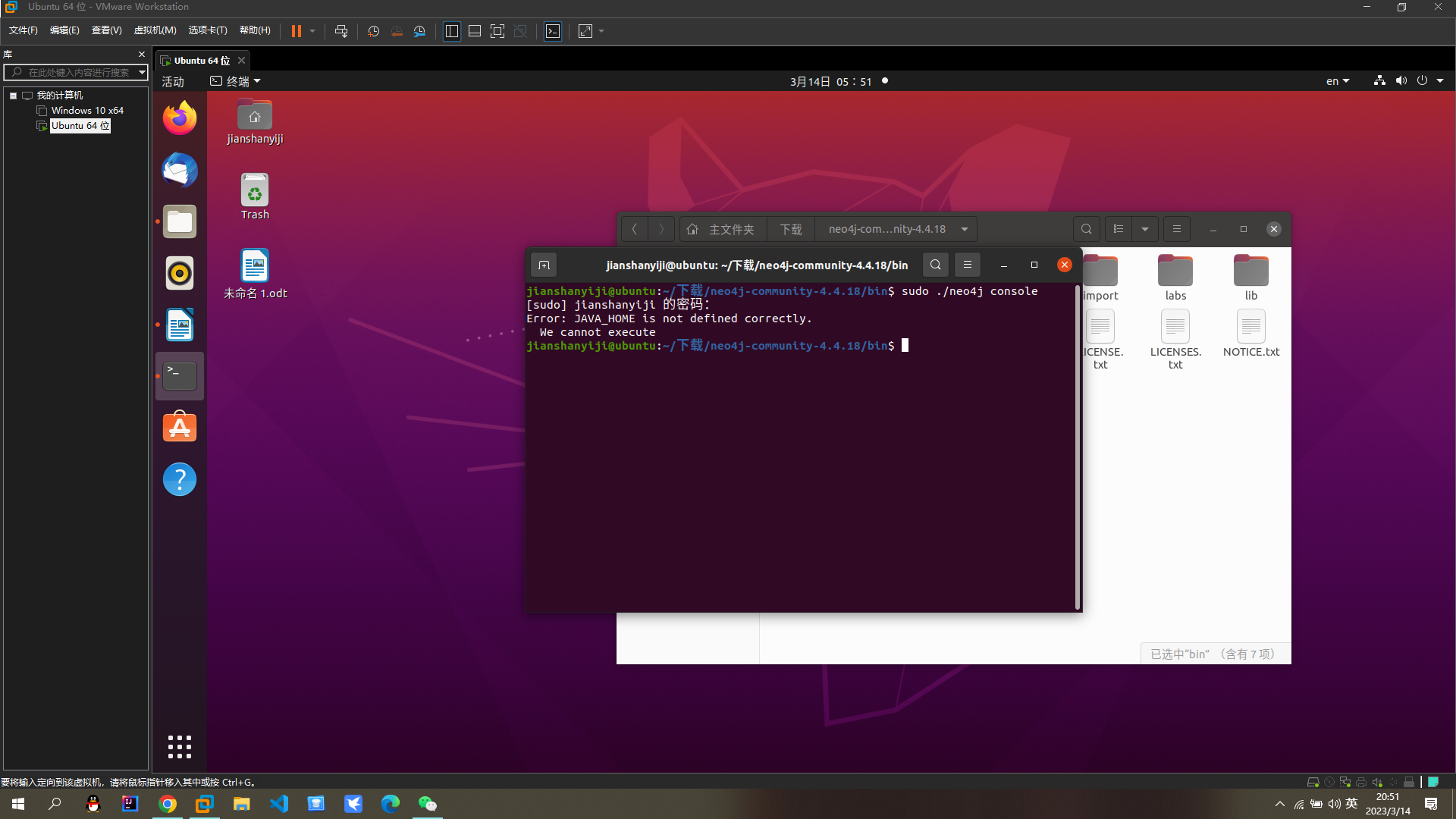Suspend the virtual machine
Screen dimensions: 1456x819
pyautogui.click(x=297, y=31)
